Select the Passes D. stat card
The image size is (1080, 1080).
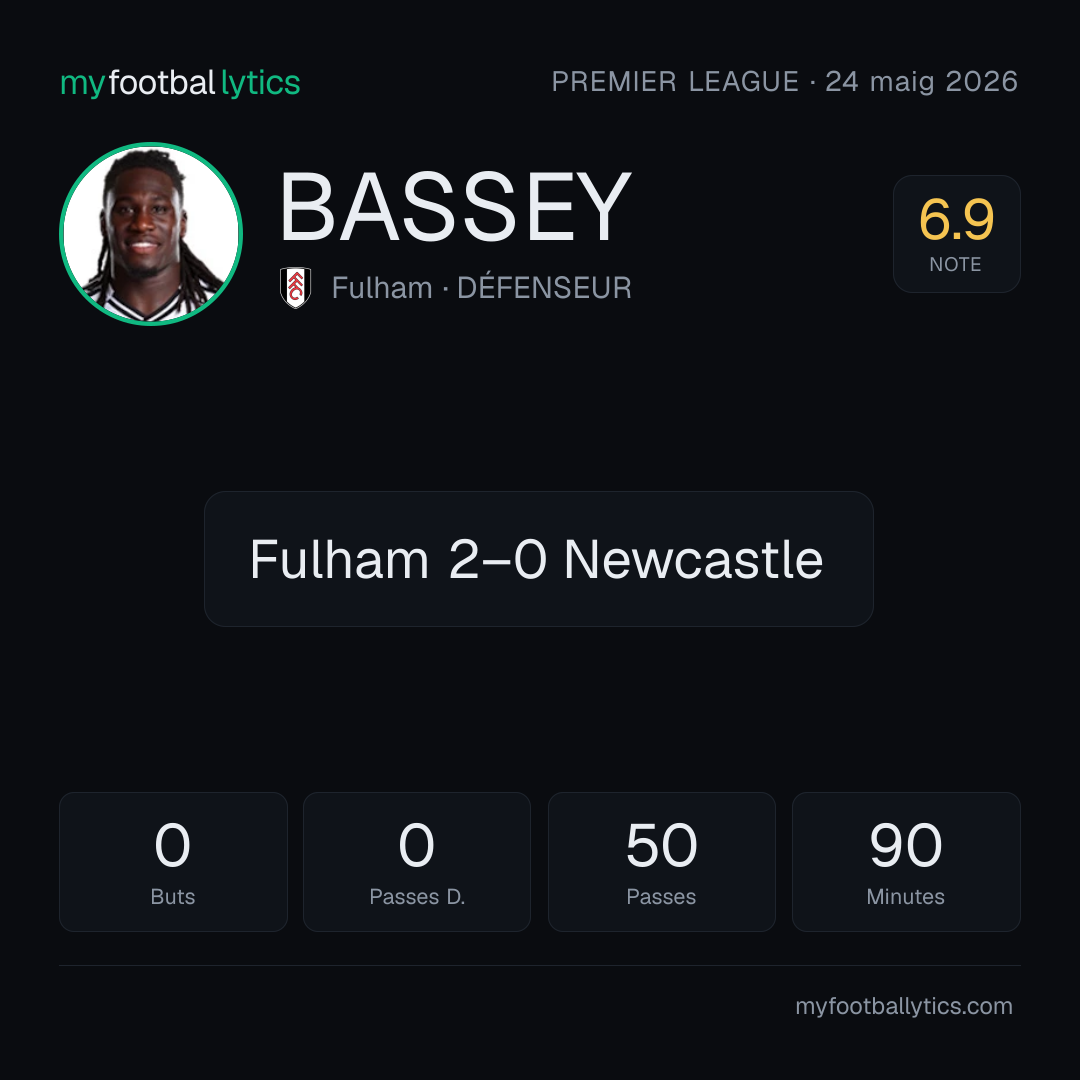[417, 862]
